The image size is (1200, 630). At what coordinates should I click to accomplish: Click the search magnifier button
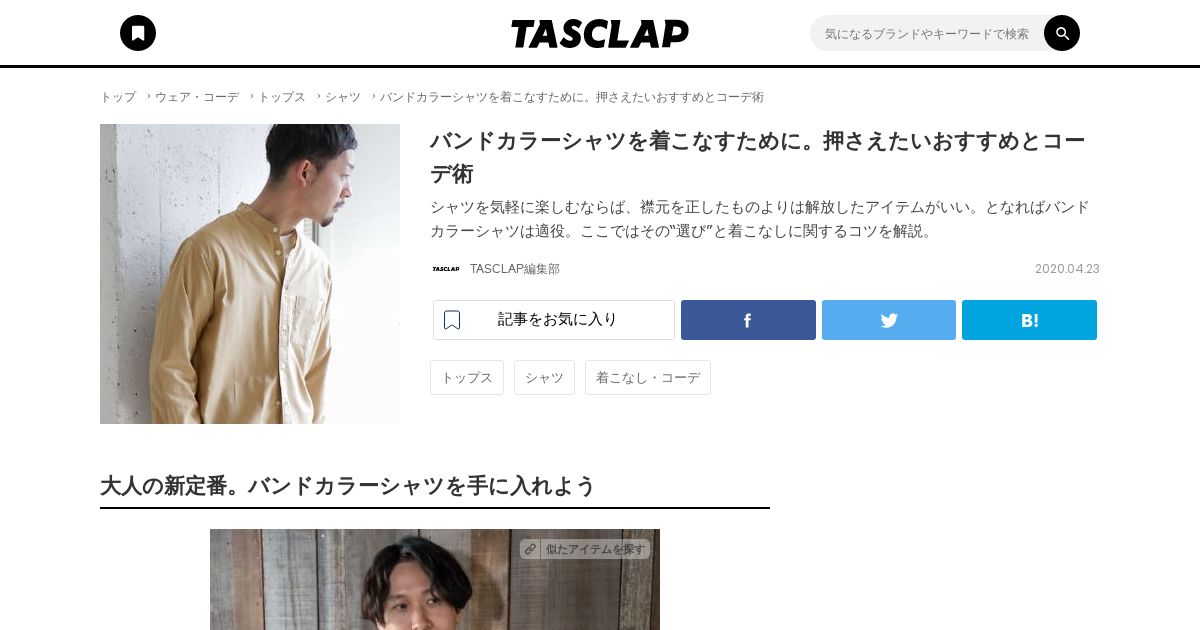coord(1062,33)
